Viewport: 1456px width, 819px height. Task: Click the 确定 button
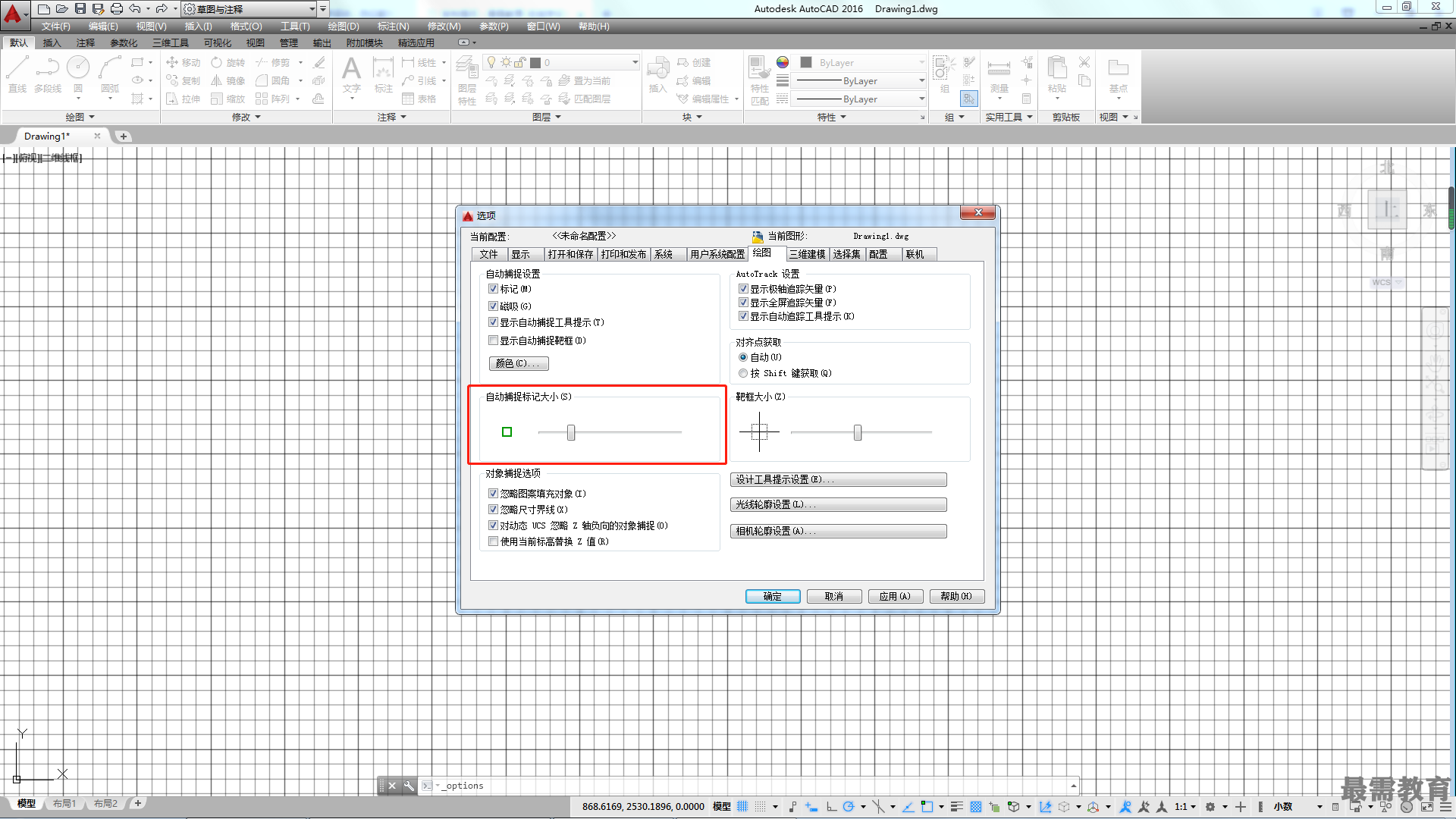(773, 596)
